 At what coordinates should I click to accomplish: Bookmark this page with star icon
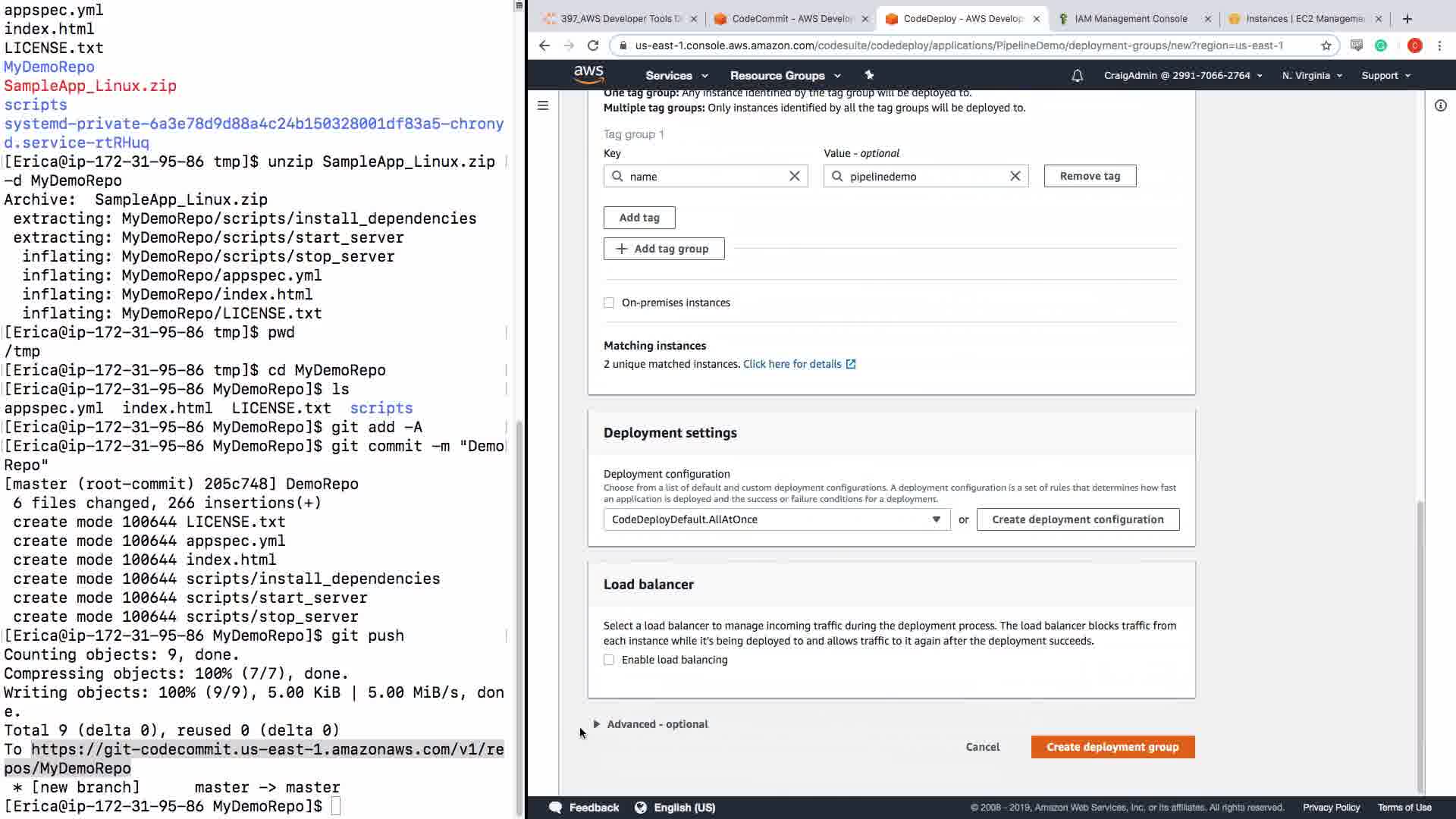pos(1326,45)
